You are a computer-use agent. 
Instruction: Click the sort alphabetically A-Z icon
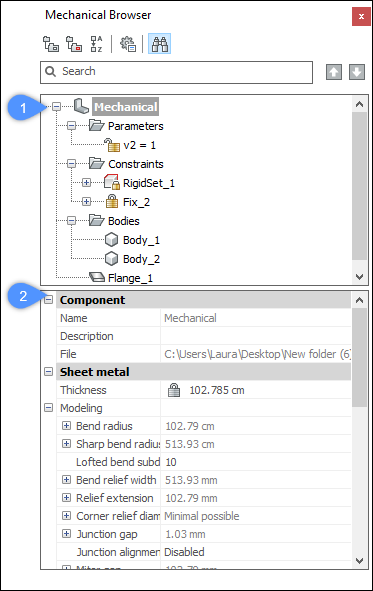point(96,44)
